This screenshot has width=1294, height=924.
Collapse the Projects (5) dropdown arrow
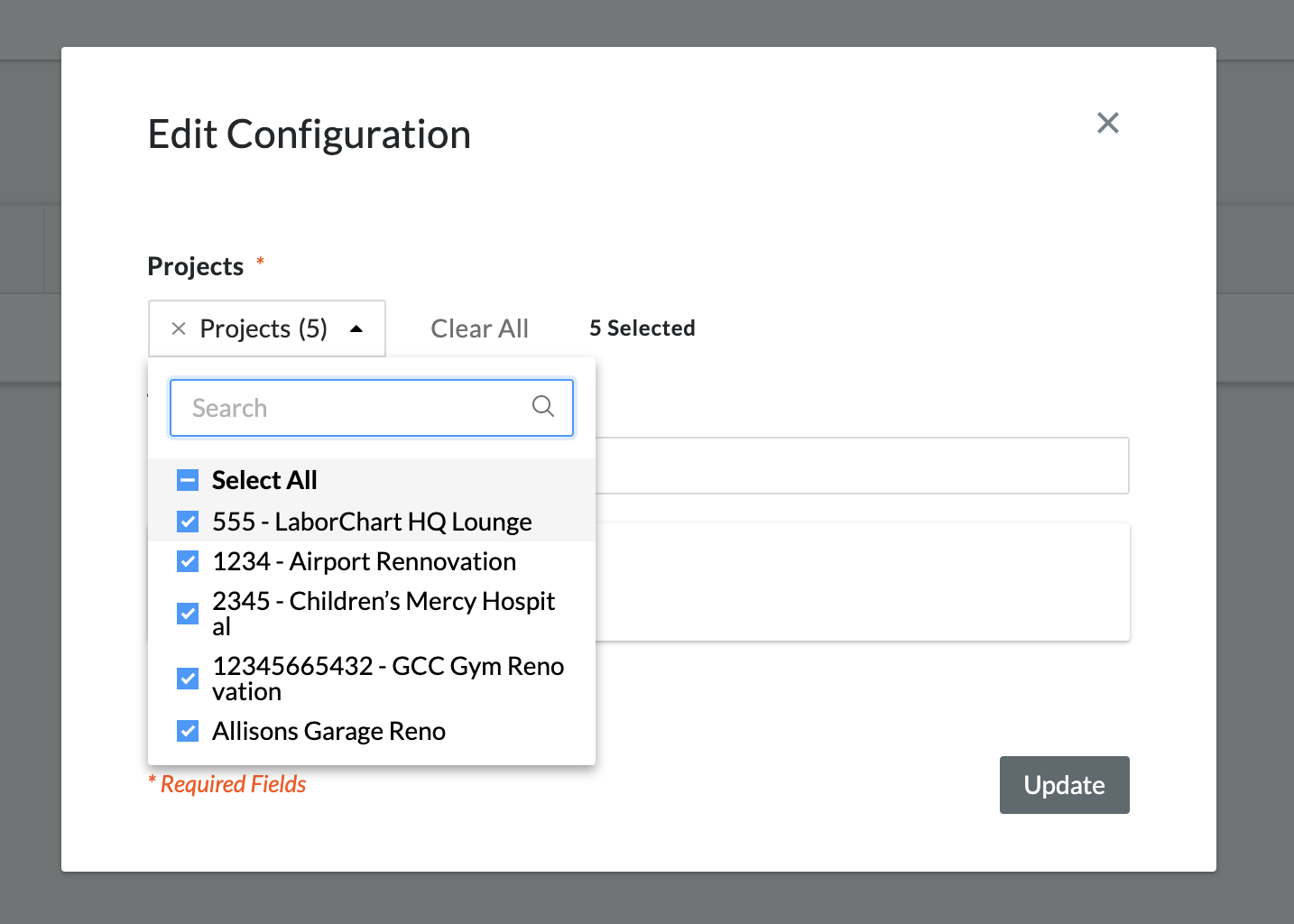(x=356, y=328)
